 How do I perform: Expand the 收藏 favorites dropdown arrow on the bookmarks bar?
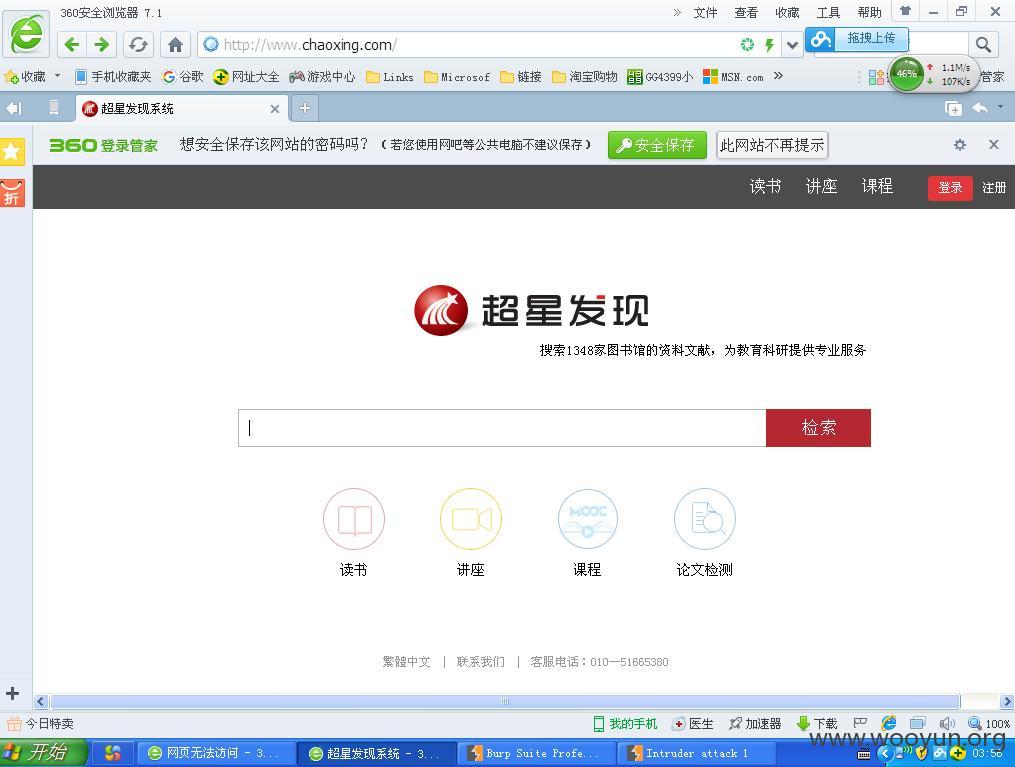[x=57, y=76]
